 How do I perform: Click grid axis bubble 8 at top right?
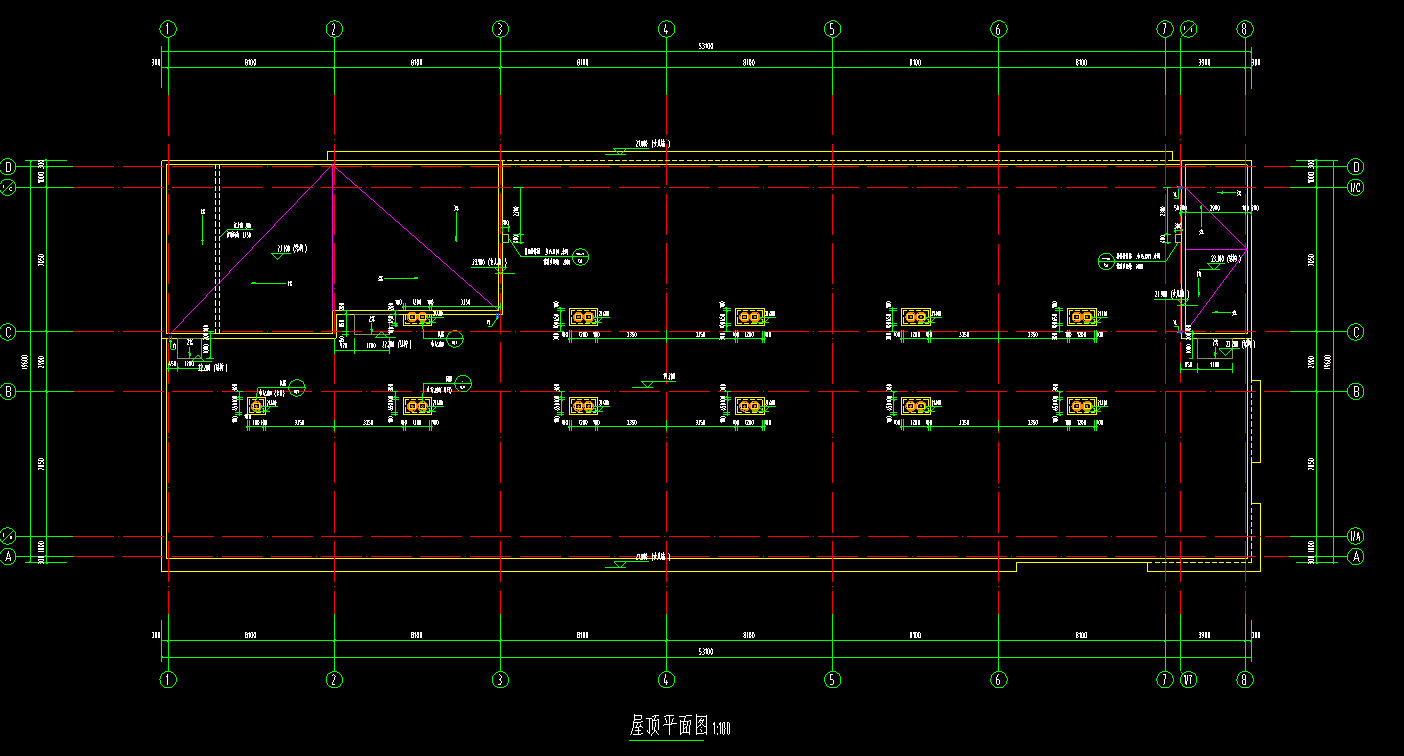pos(1245,30)
